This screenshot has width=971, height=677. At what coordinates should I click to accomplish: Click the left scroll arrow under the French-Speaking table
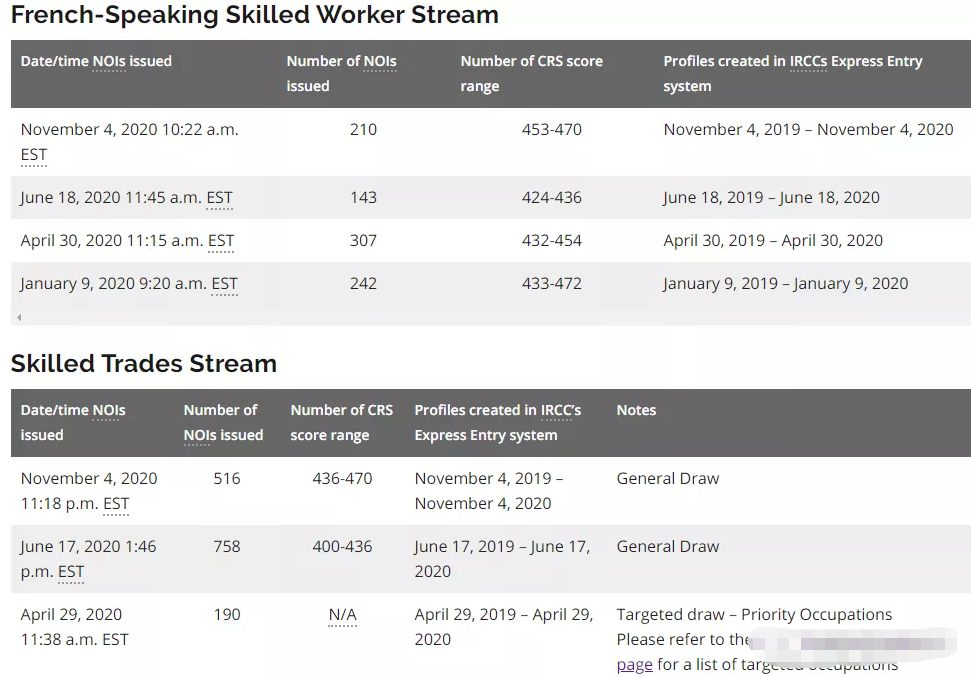(x=19, y=318)
